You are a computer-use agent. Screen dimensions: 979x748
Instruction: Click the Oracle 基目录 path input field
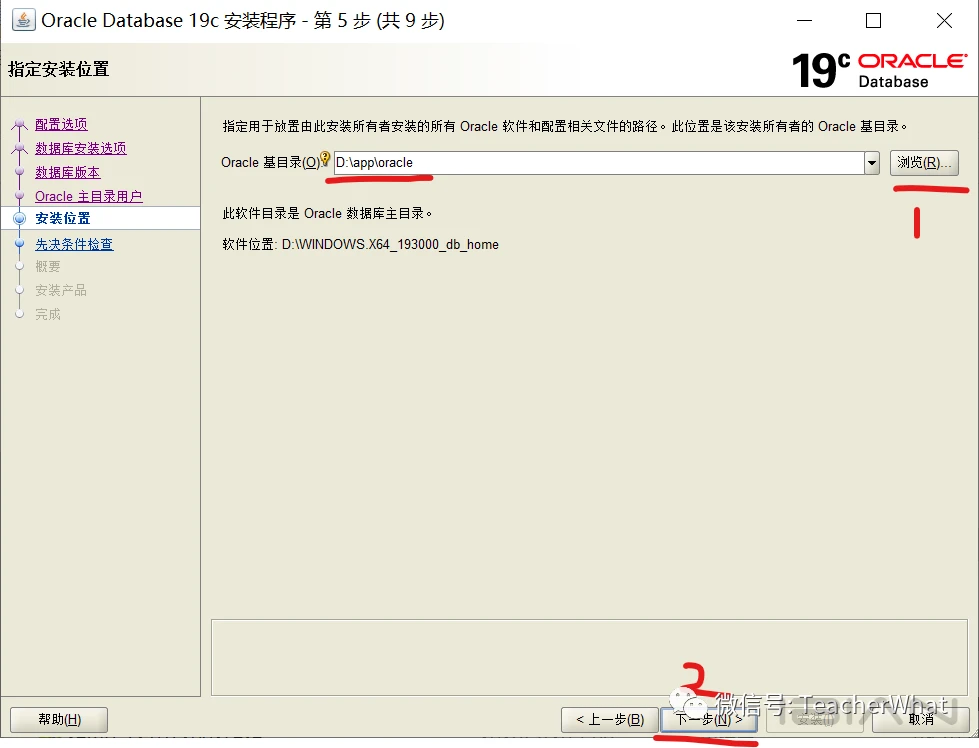[599, 164]
